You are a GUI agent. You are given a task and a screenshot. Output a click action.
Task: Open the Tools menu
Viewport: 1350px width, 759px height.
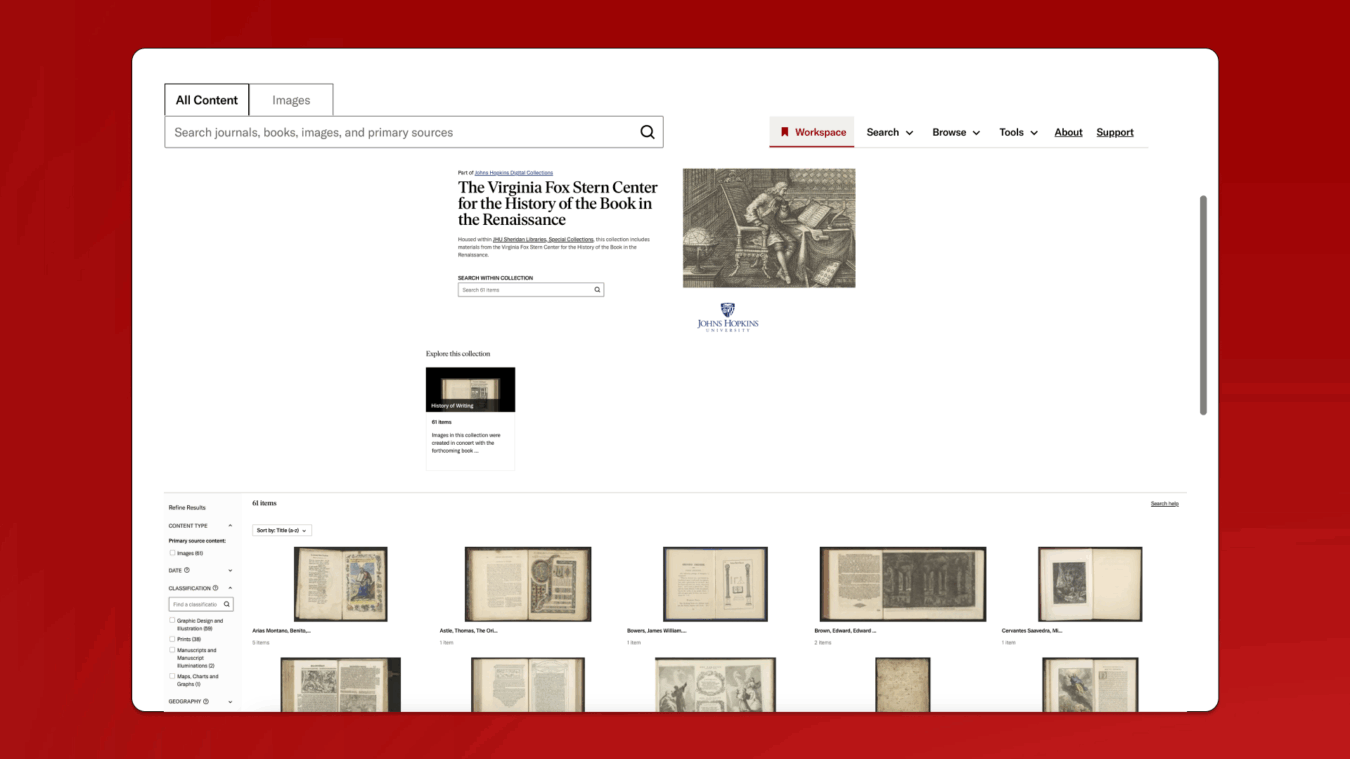click(1017, 131)
